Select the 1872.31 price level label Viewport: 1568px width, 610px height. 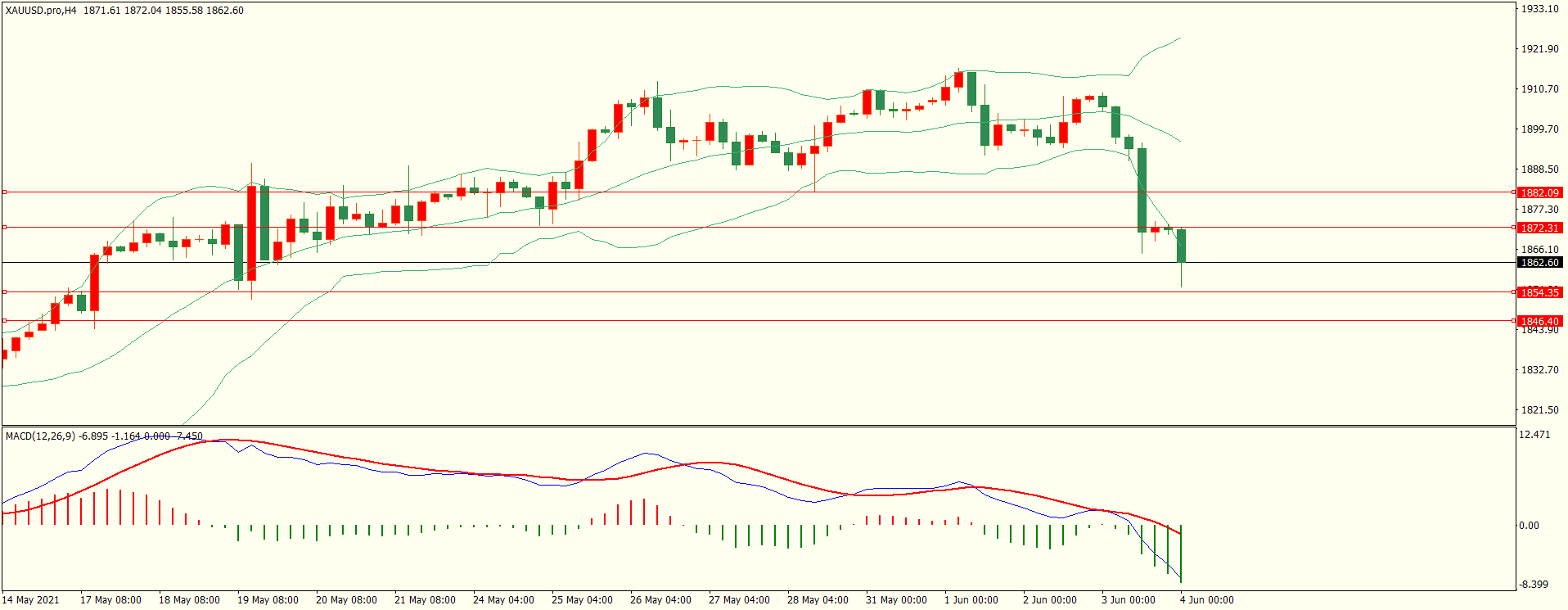(x=1539, y=228)
